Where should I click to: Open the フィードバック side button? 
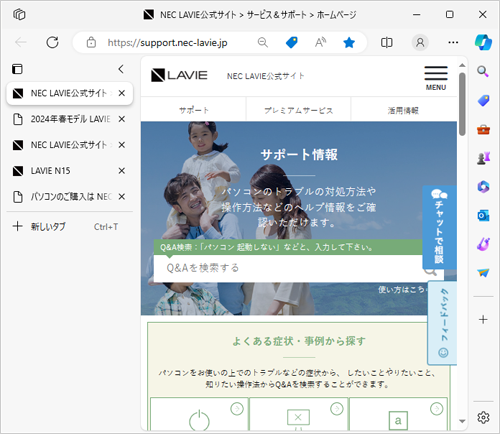tap(442, 323)
